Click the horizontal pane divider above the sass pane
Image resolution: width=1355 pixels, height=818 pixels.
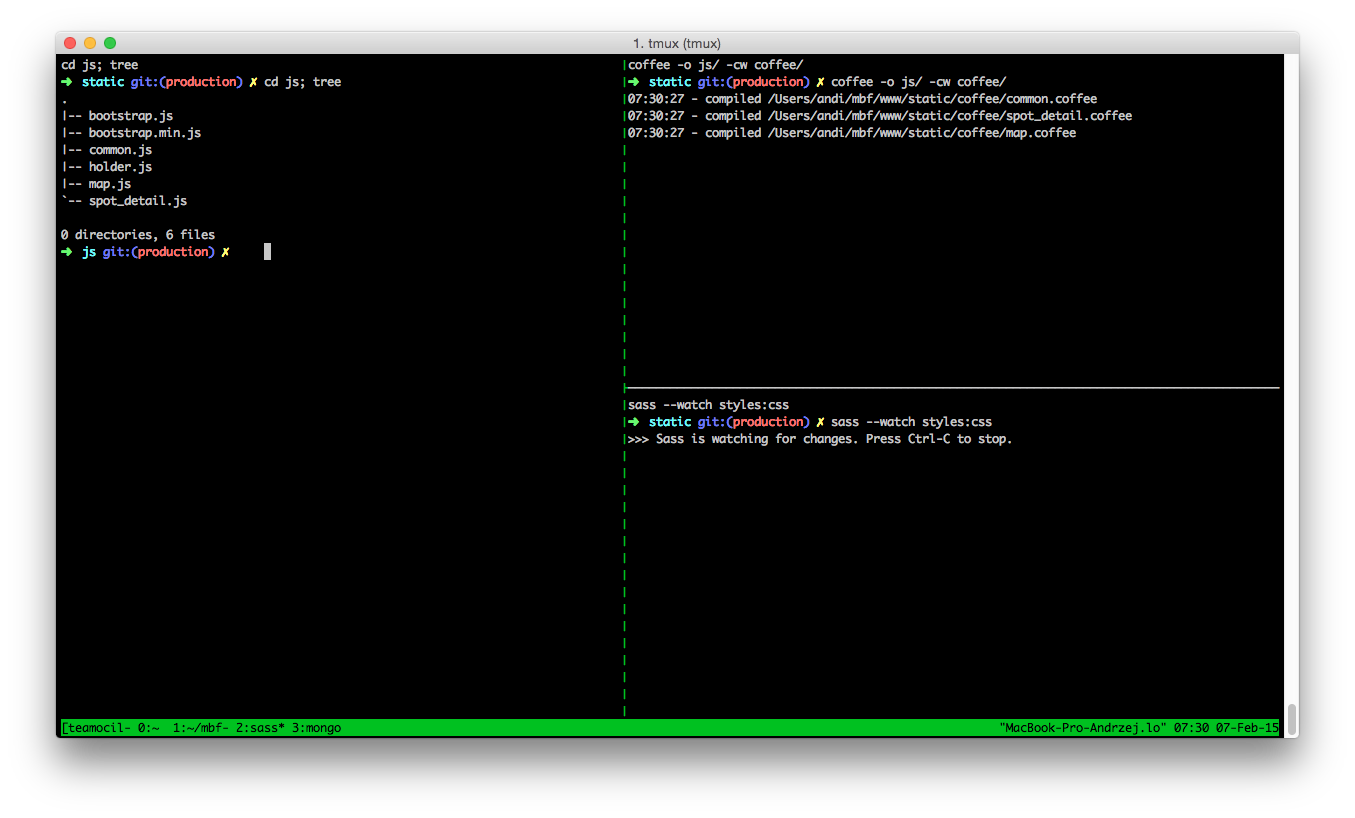tap(952, 387)
